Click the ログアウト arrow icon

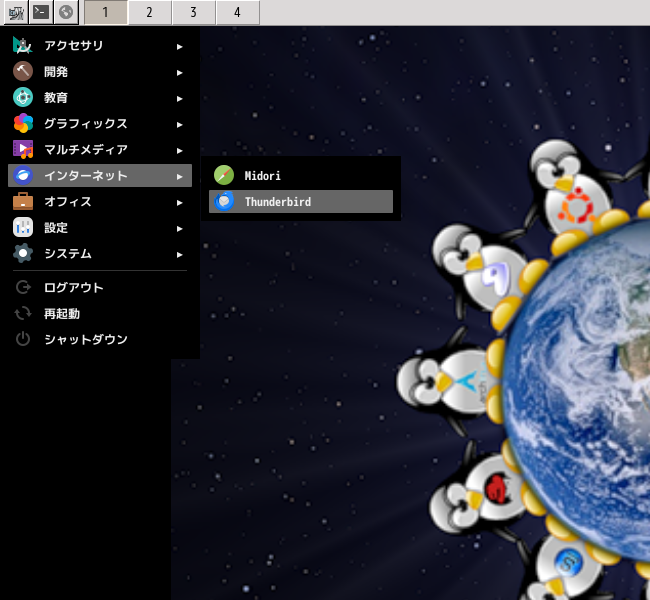click(x=23, y=287)
